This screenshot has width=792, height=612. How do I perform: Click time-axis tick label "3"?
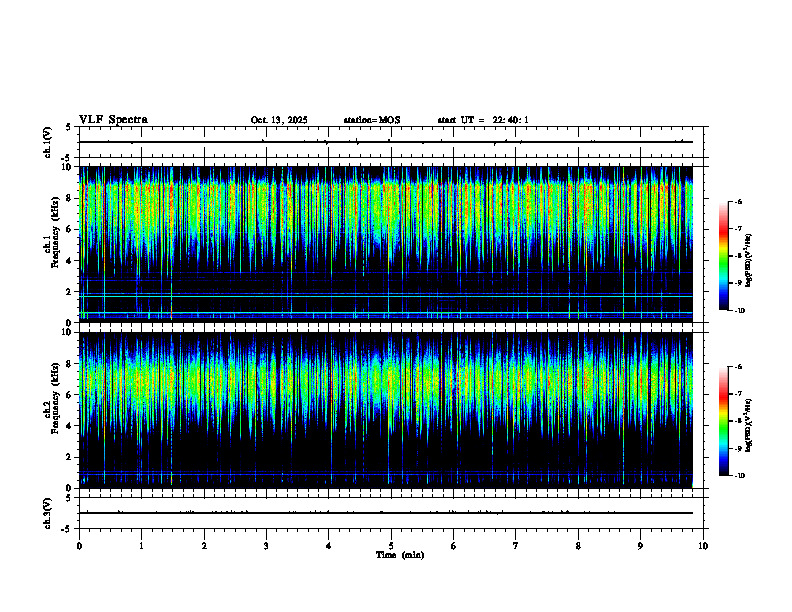coord(266,546)
